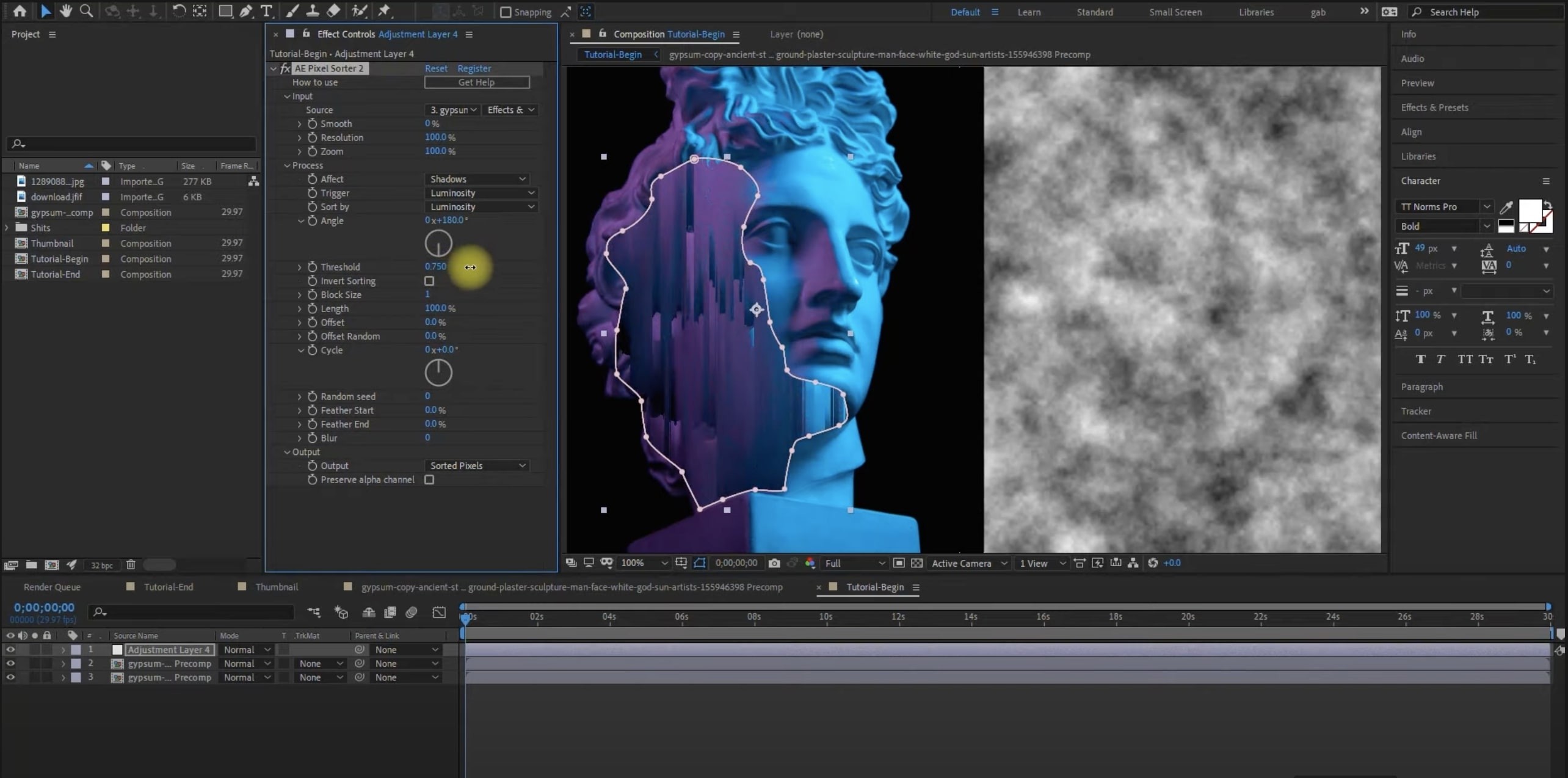Expand the Shits folder in Project
1568x778 pixels.
click(7, 228)
